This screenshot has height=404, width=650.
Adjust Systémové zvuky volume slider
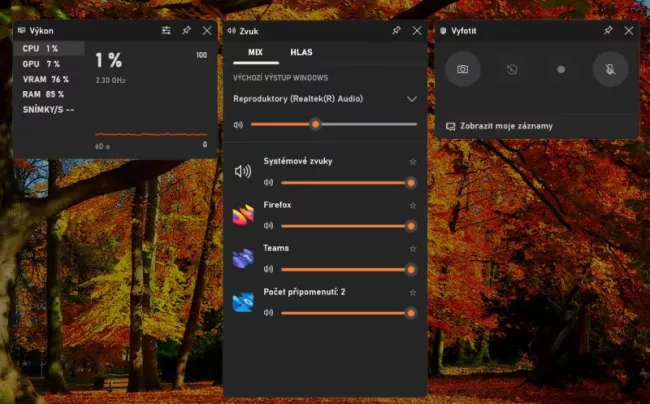[349, 183]
